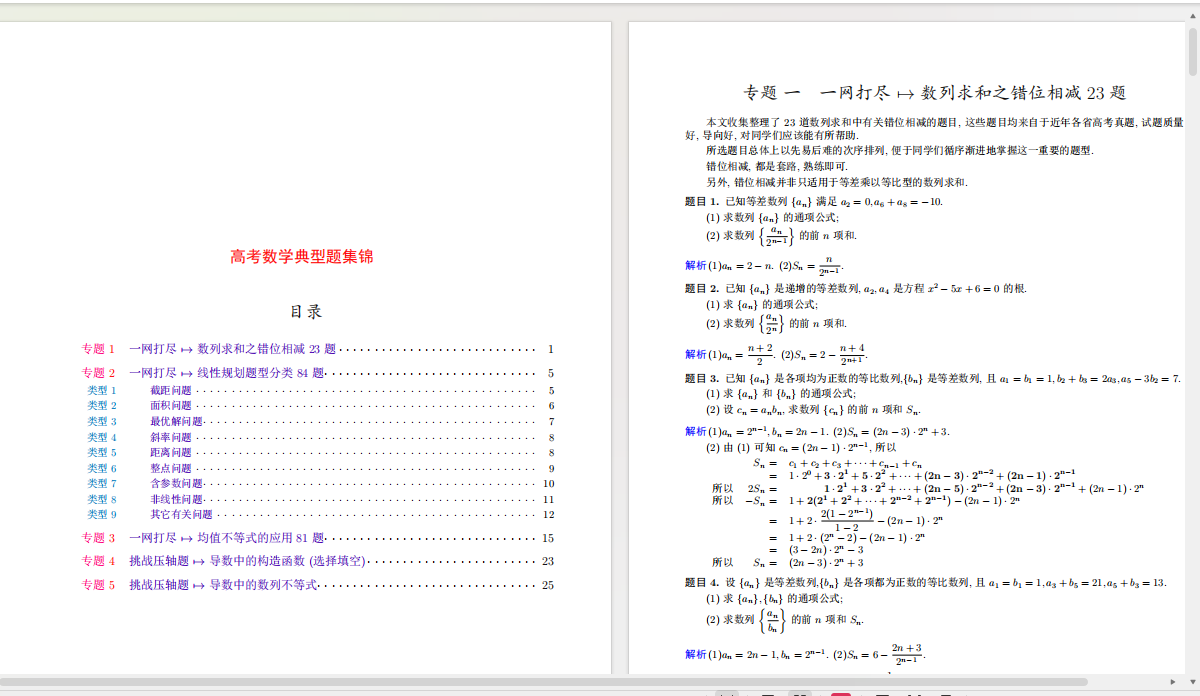The width and height of the screenshot is (1200, 696).
Task: Jump to 类型 1 截距问题 in contents
Action: coord(320,391)
